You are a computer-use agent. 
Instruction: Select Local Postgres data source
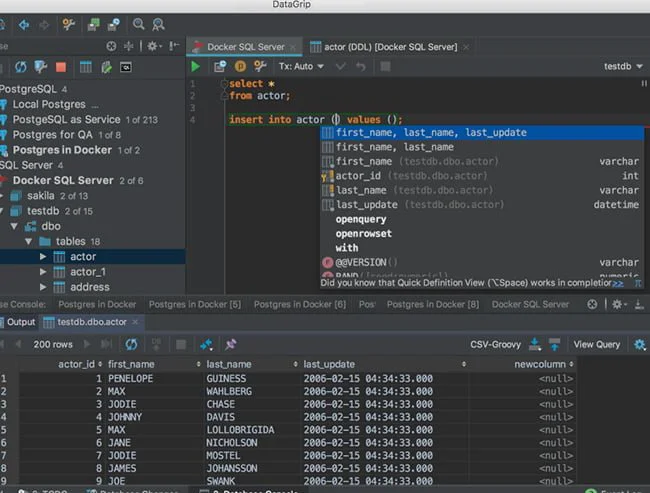coord(49,104)
